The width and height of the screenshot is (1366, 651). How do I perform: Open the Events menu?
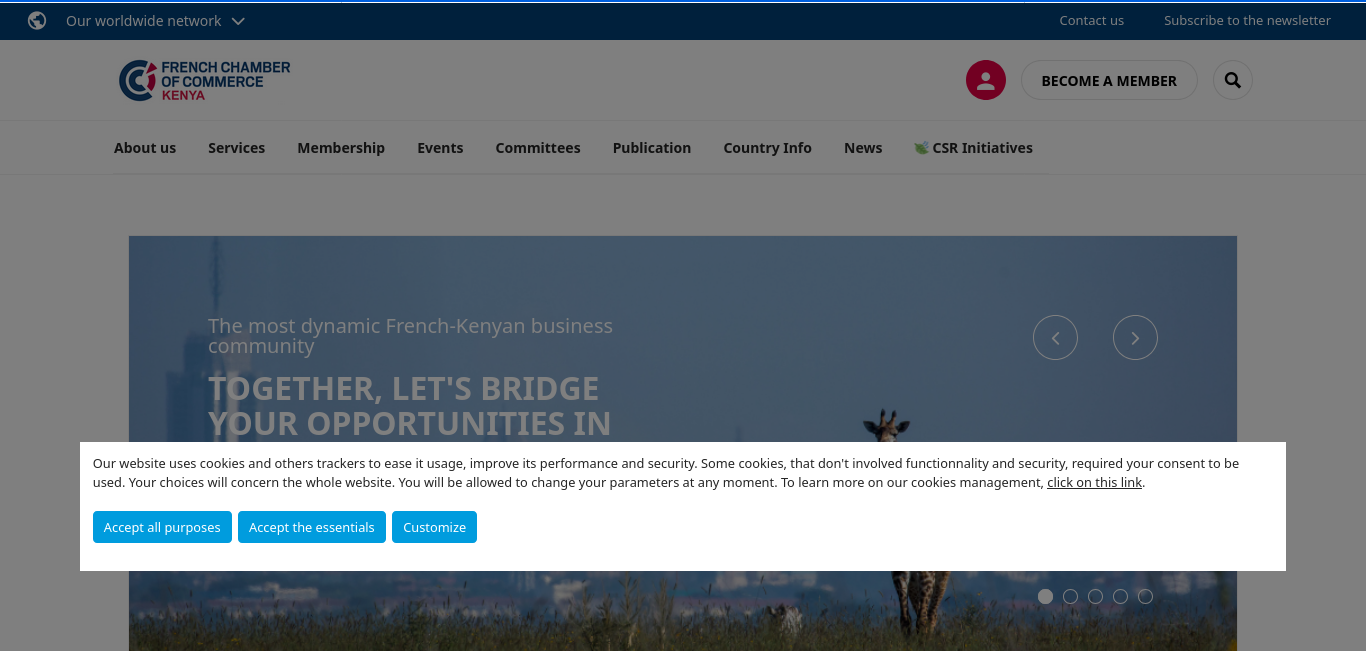pyautogui.click(x=440, y=148)
